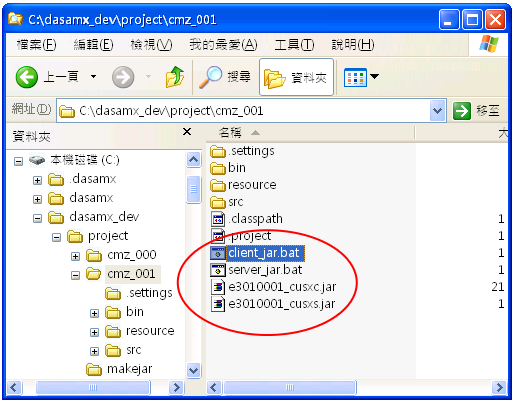Select the .classpath file icon
Image resolution: width=514 pixels, height=402 pixels.
pyautogui.click(x=218, y=219)
